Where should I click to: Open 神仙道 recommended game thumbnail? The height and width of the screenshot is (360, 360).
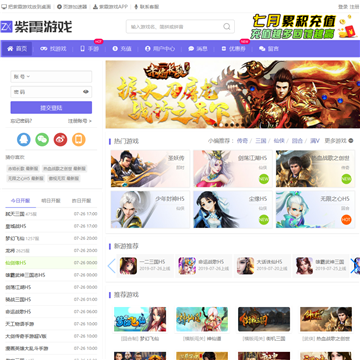coord(202,319)
